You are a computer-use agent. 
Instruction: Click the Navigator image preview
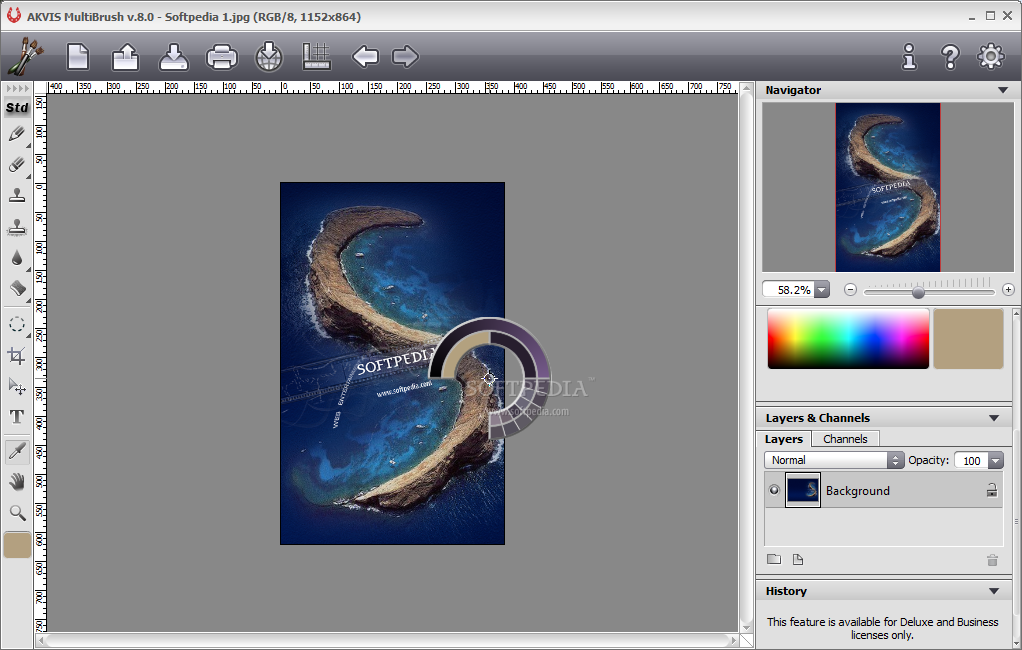pos(888,187)
